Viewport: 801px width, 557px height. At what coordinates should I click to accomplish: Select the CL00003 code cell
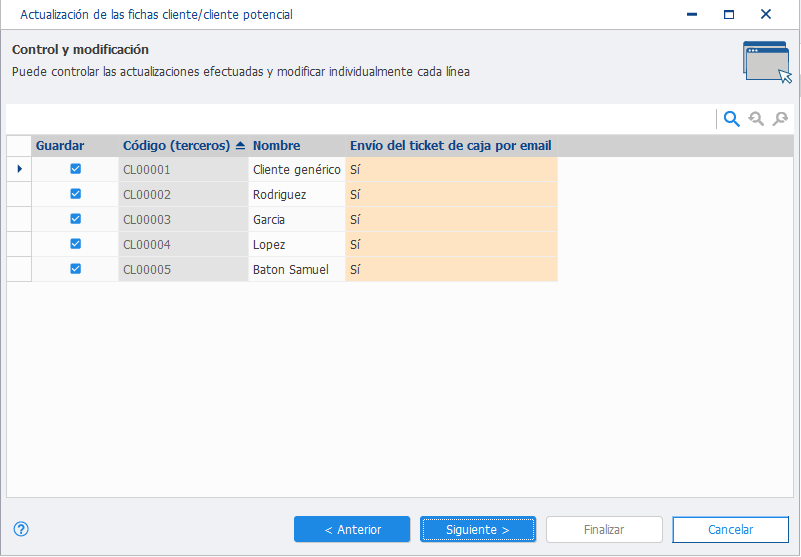click(x=183, y=219)
